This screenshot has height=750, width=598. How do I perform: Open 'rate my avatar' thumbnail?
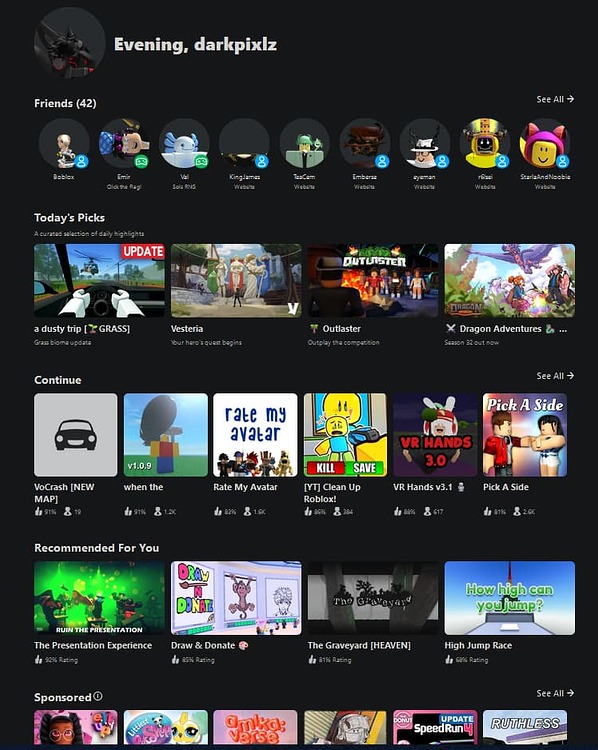(x=255, y=435)
